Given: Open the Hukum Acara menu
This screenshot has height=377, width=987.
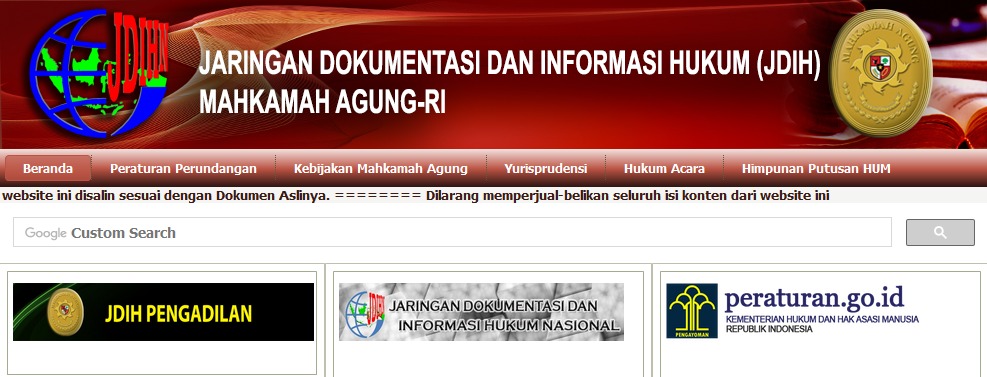Looking at the screenshot, I should click(x=664, y=169).
